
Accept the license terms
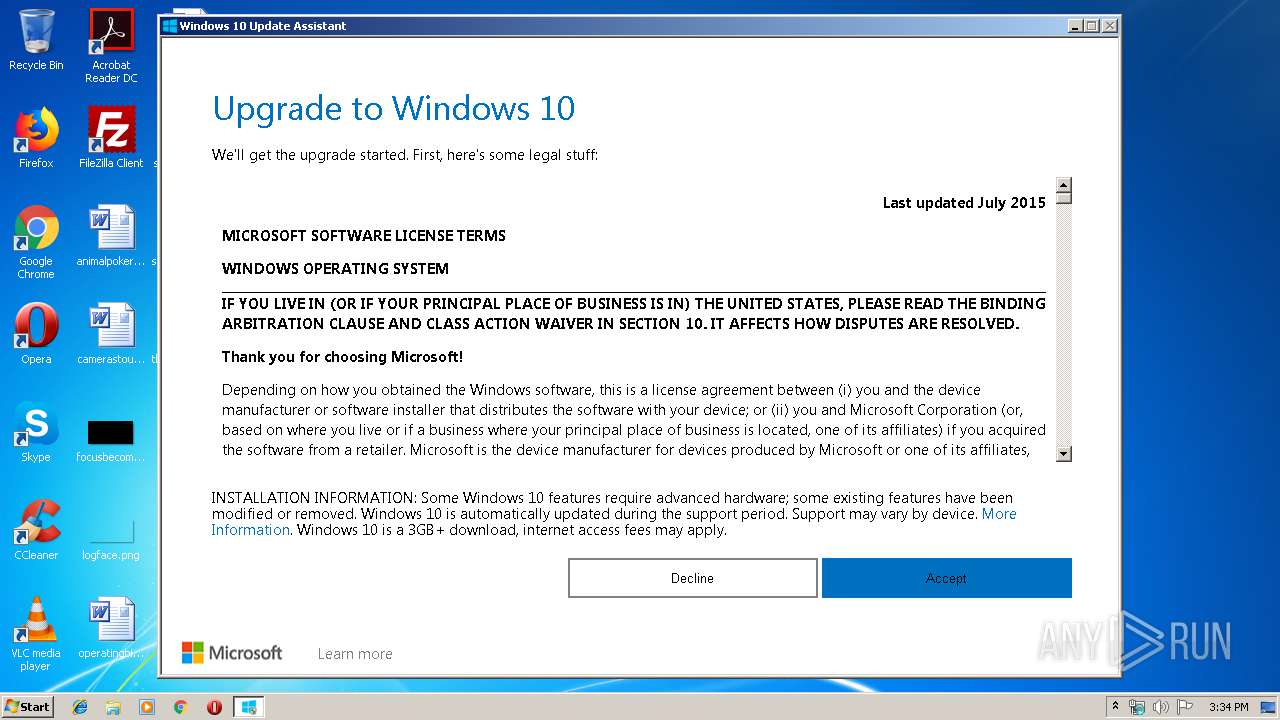(946, 578)
